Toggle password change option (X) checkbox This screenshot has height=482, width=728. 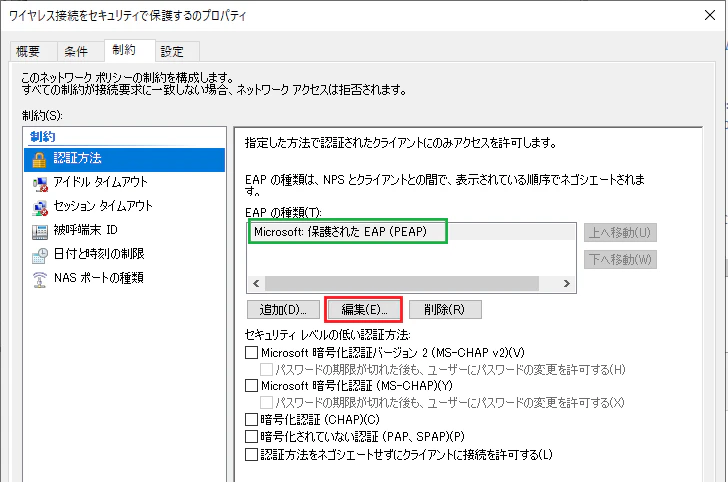[266, 403]
